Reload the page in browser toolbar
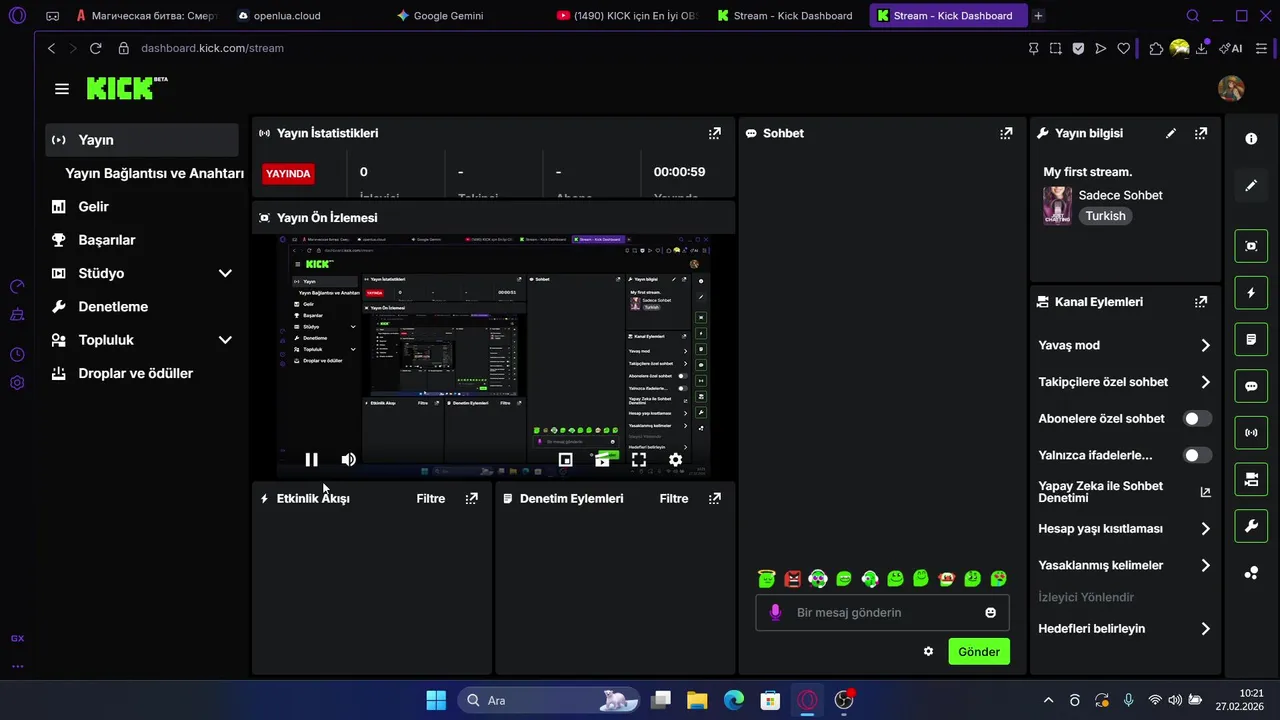This screenshot has height=720, width=1280. [95, 48]
